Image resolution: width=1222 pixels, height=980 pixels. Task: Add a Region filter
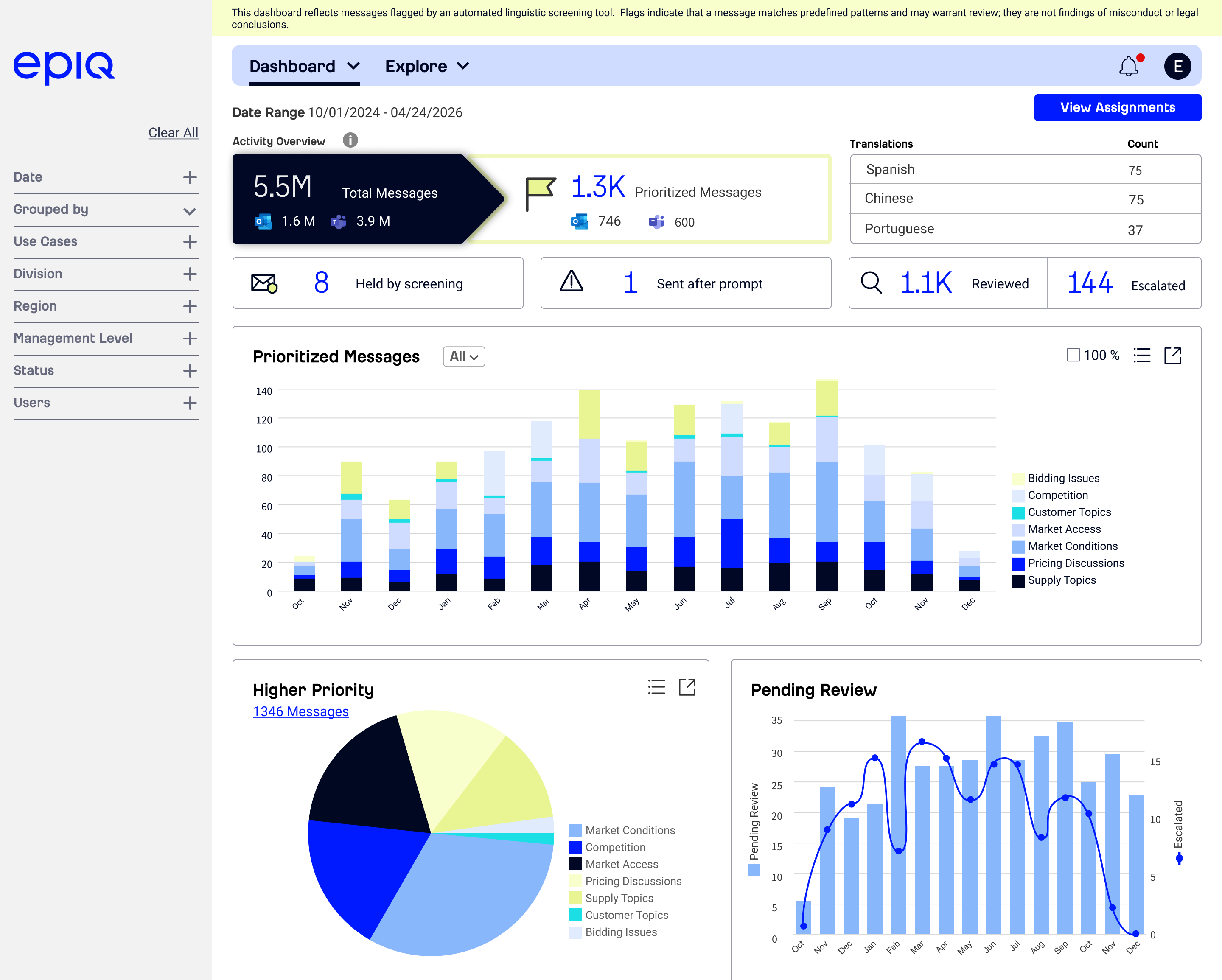(190, 307)
